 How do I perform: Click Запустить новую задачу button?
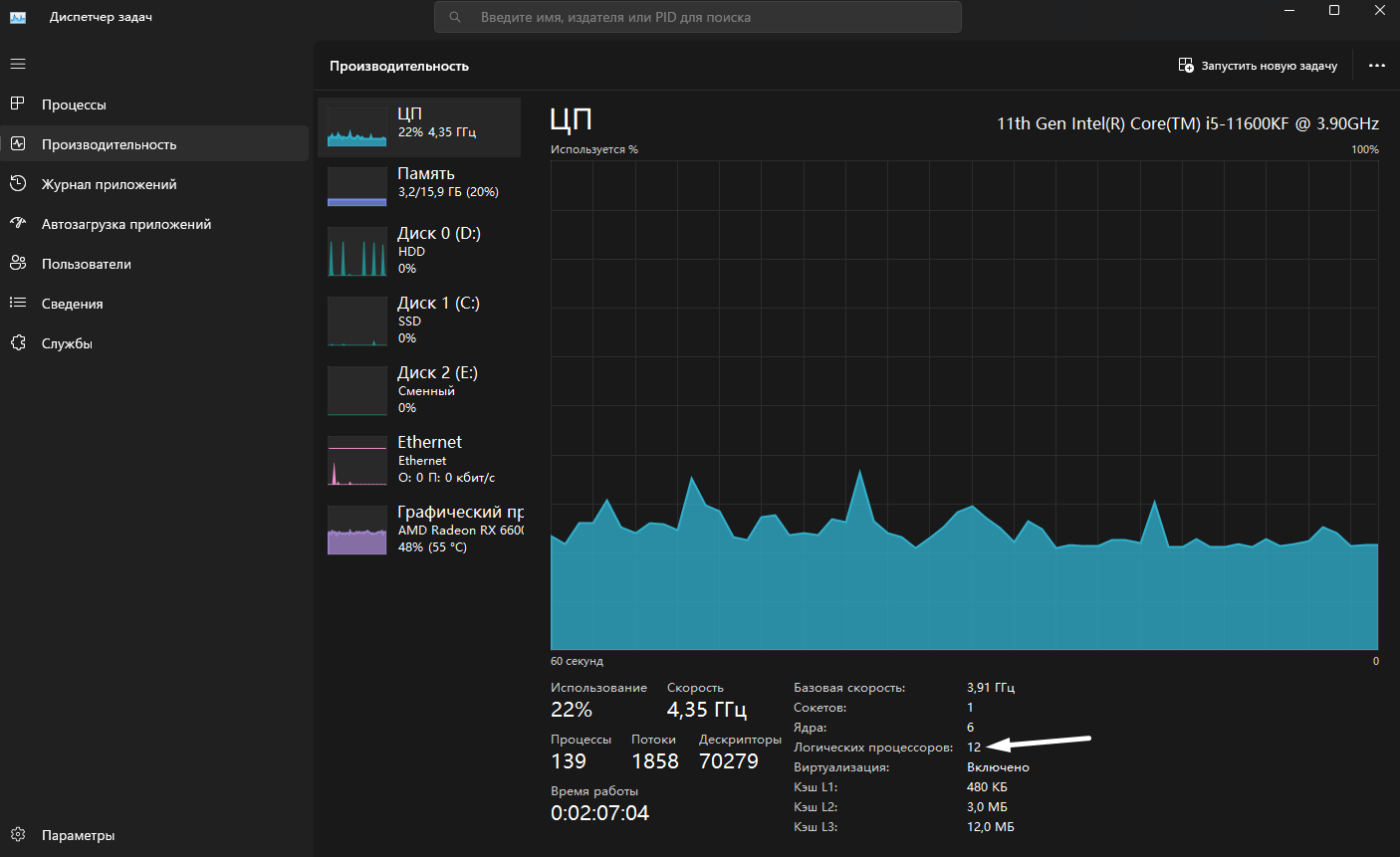(x=1258, y=66)
